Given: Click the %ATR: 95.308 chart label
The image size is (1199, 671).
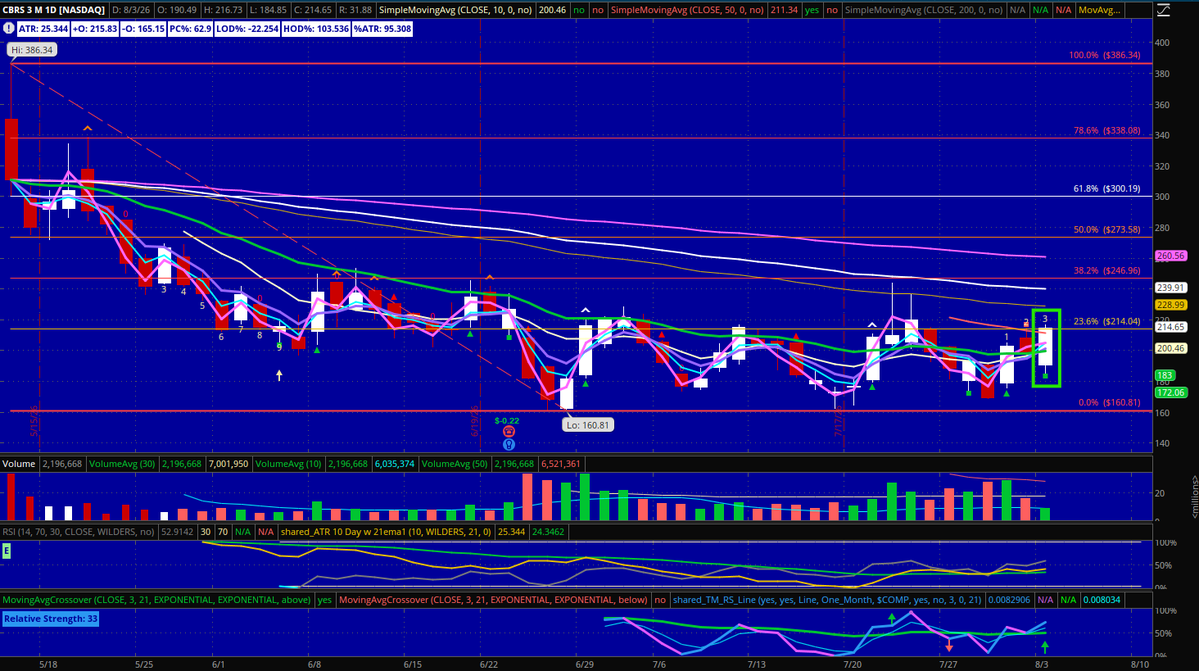Looking at the screenshot, I should (x=382, y=28).
